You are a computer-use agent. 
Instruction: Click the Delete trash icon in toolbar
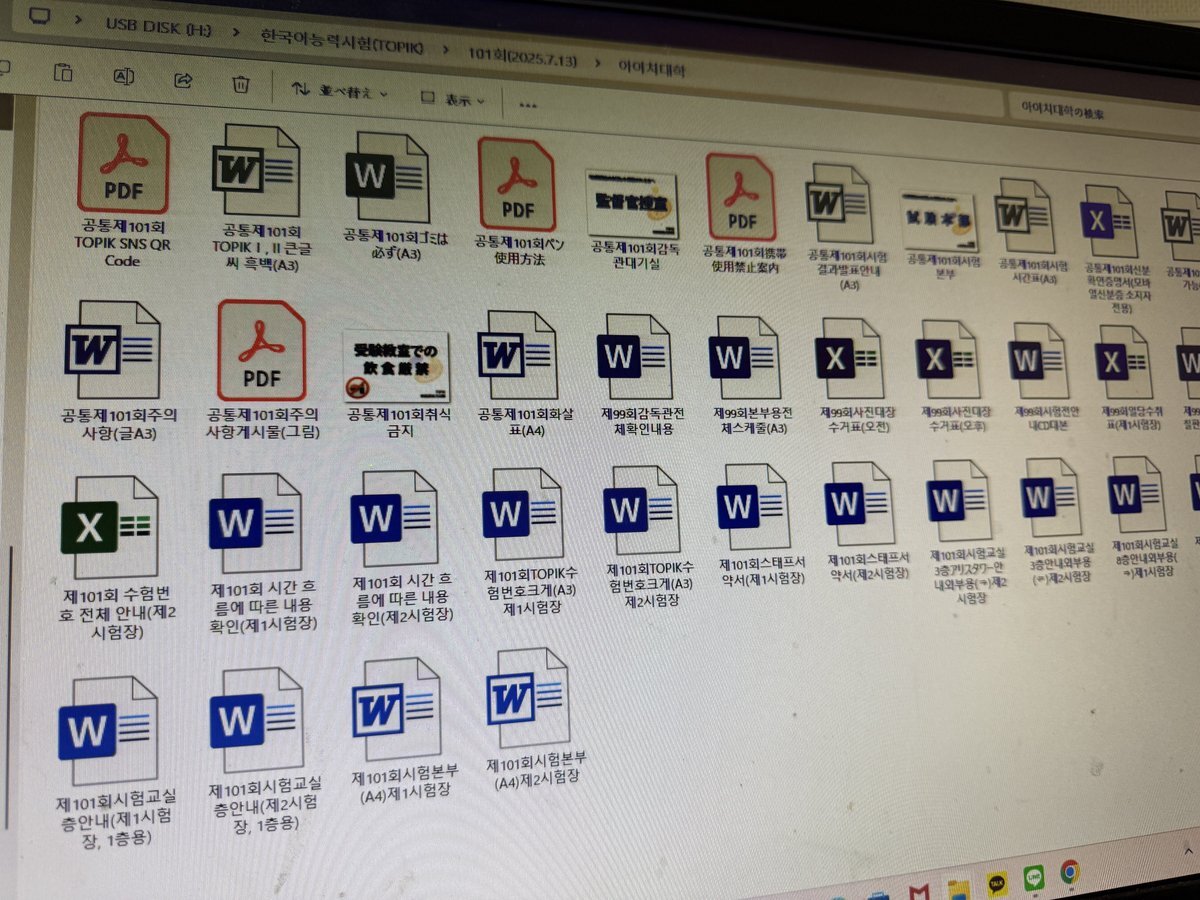240,84
